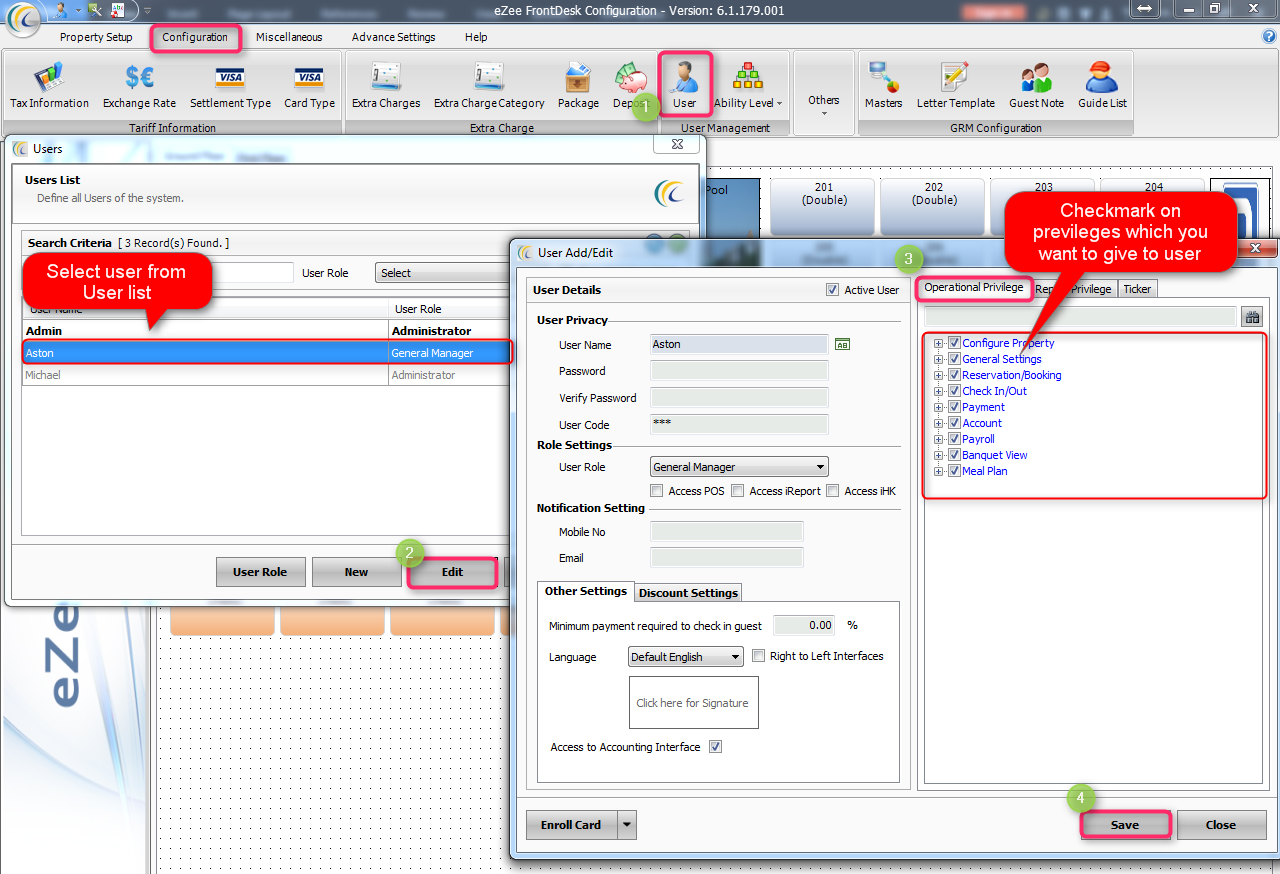Click the Close button in User Add/Edit
1280x874 pixels.
(1221, 825)
